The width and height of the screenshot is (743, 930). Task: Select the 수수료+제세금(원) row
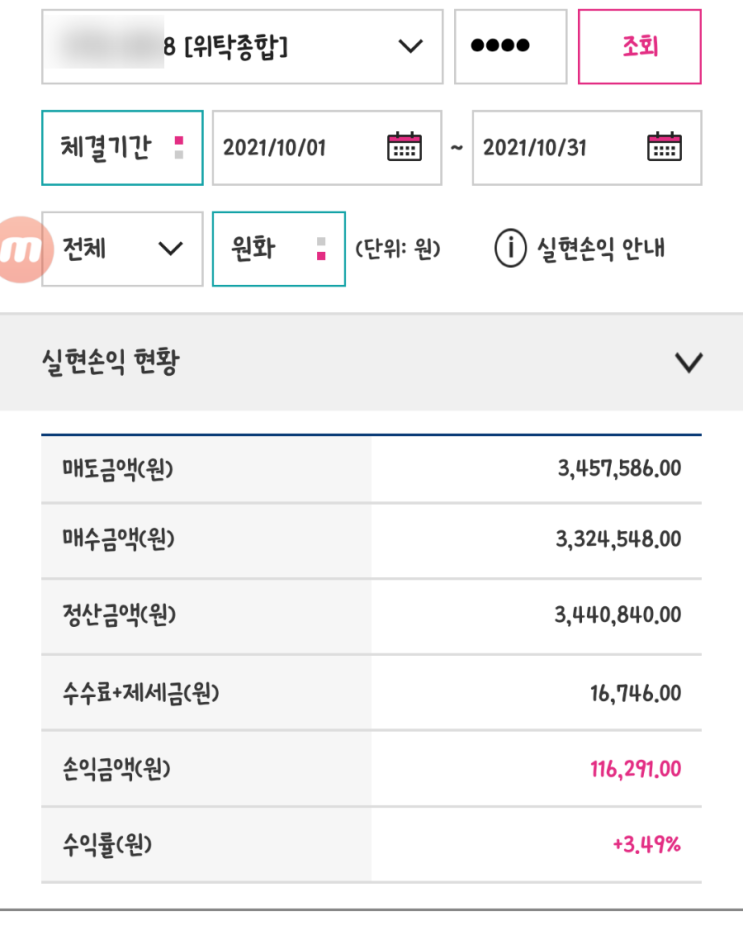point(371,692)
